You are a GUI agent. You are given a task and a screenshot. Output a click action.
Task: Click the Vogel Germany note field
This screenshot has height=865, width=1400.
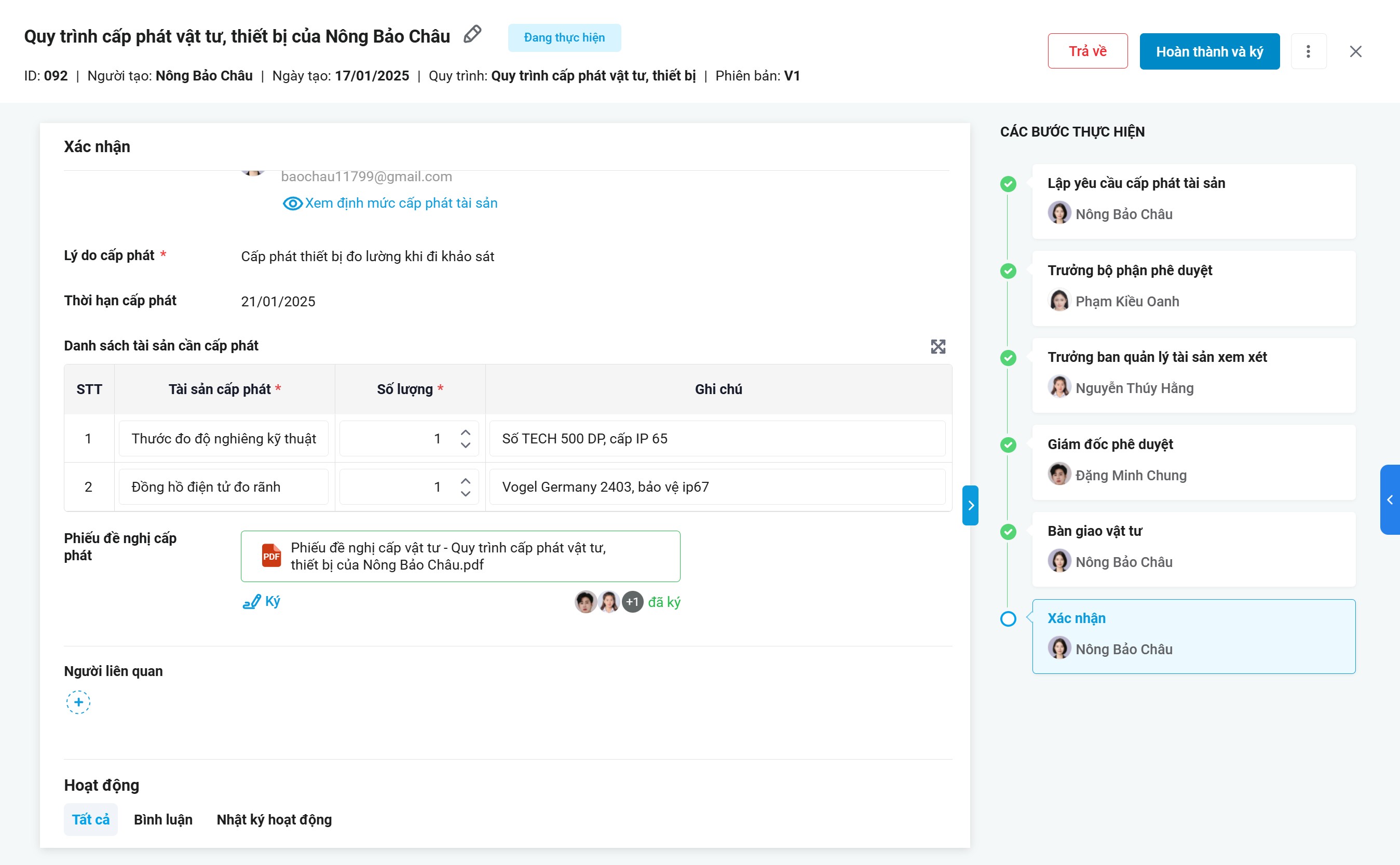717,487
